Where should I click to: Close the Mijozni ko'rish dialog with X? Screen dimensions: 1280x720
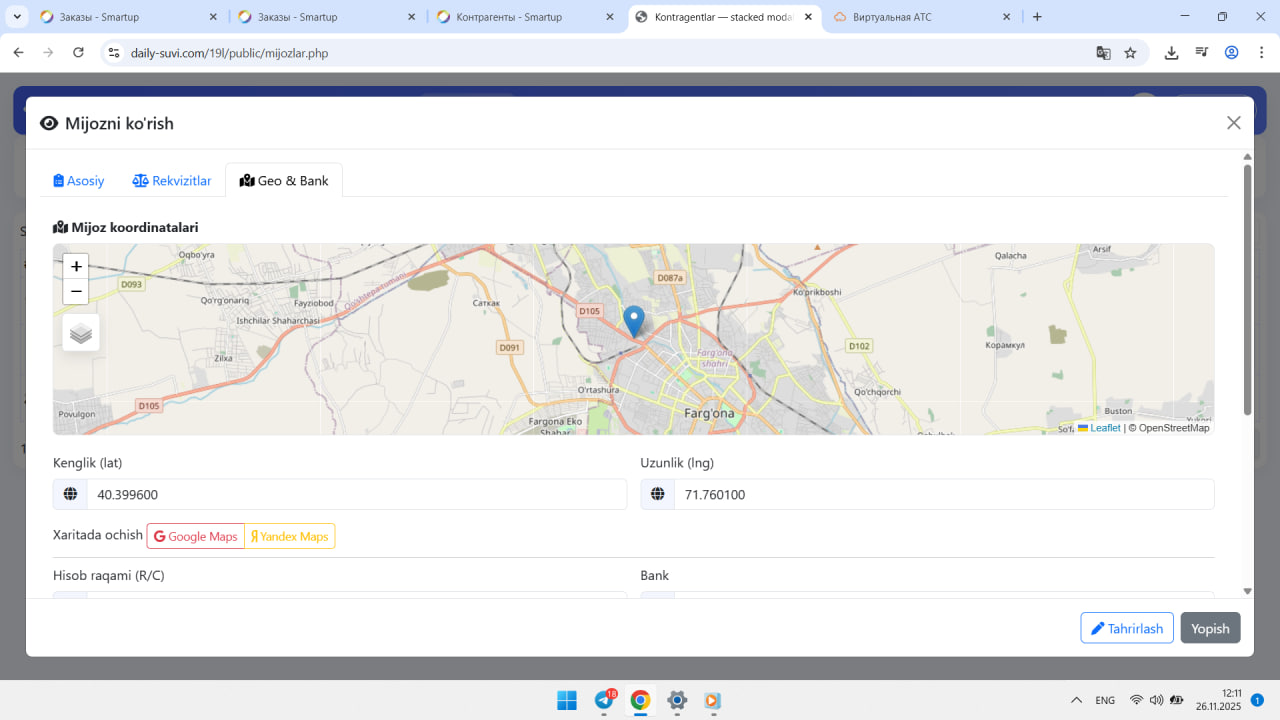point(1233,123)
